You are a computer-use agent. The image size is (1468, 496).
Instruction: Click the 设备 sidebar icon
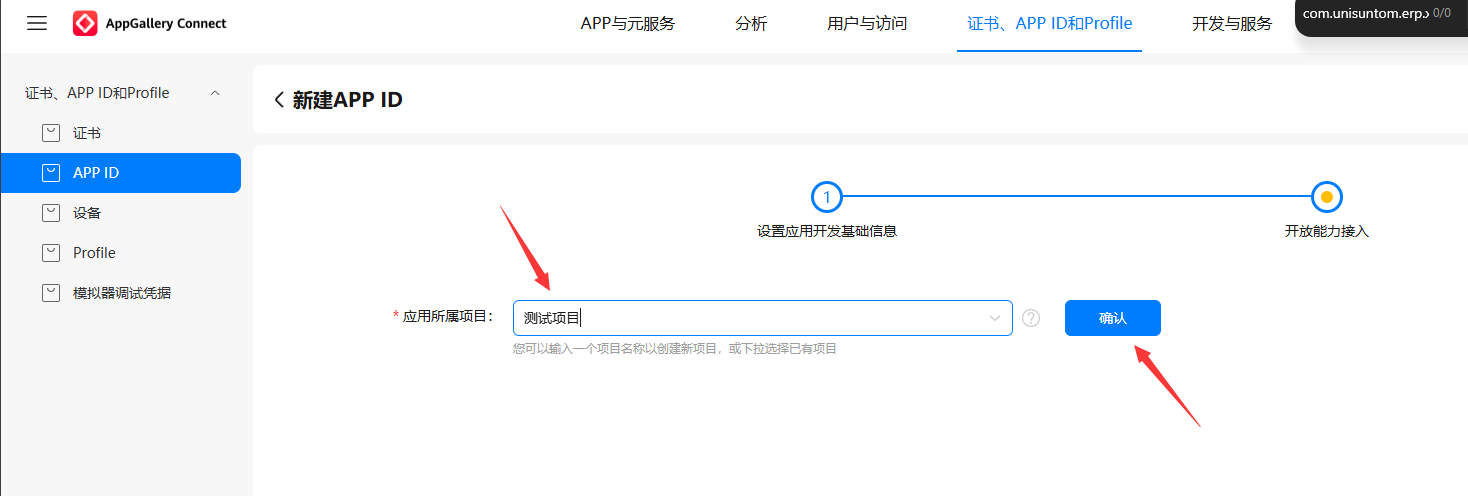click(51, 213)
